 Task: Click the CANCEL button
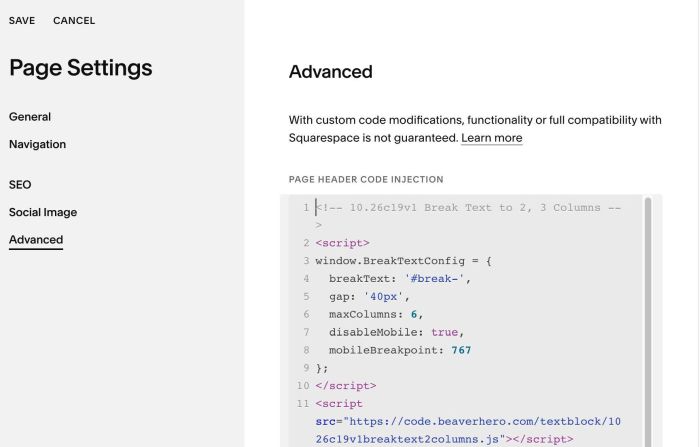tap(74, 21)
